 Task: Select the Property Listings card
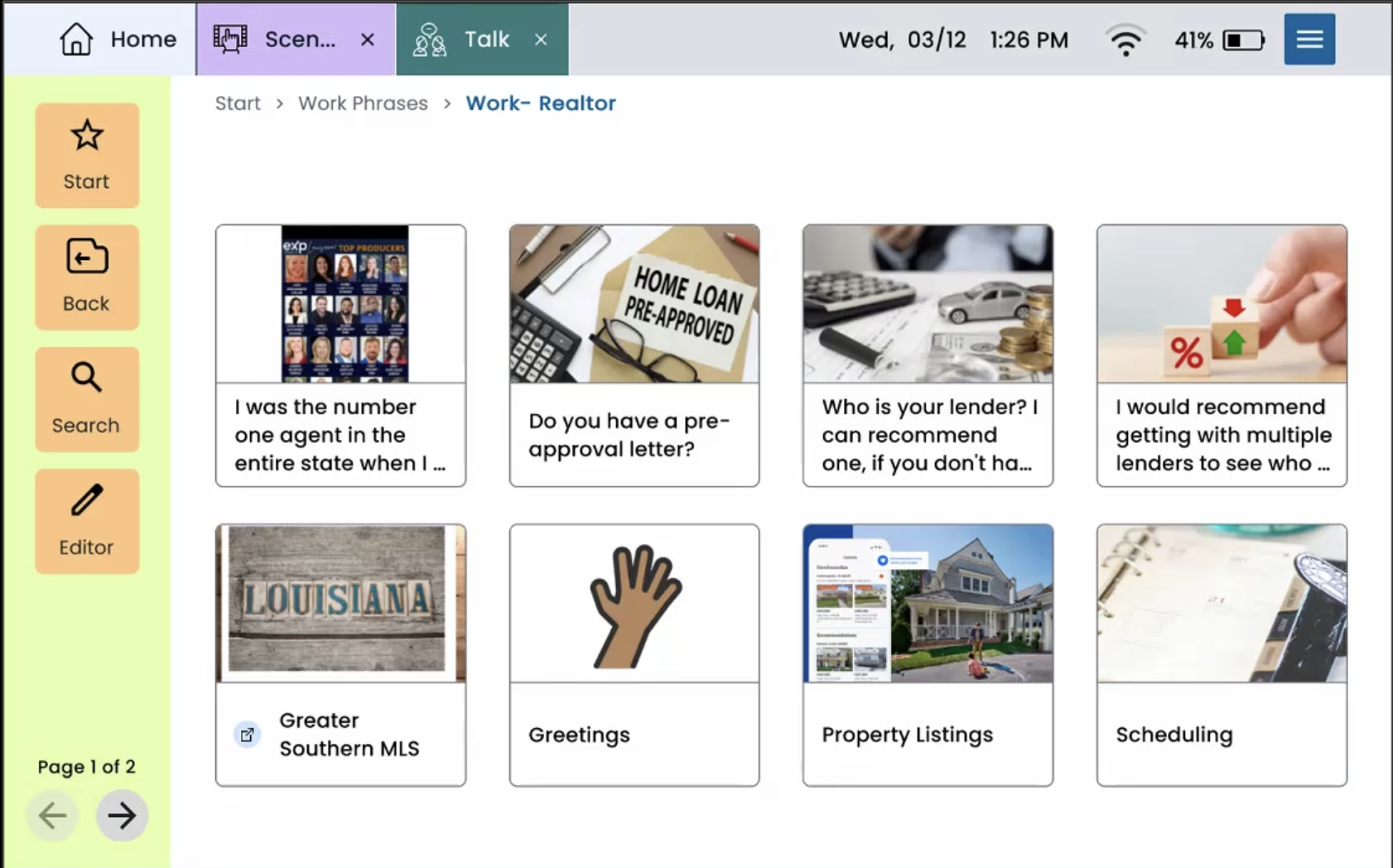click(x=928, y=654)
